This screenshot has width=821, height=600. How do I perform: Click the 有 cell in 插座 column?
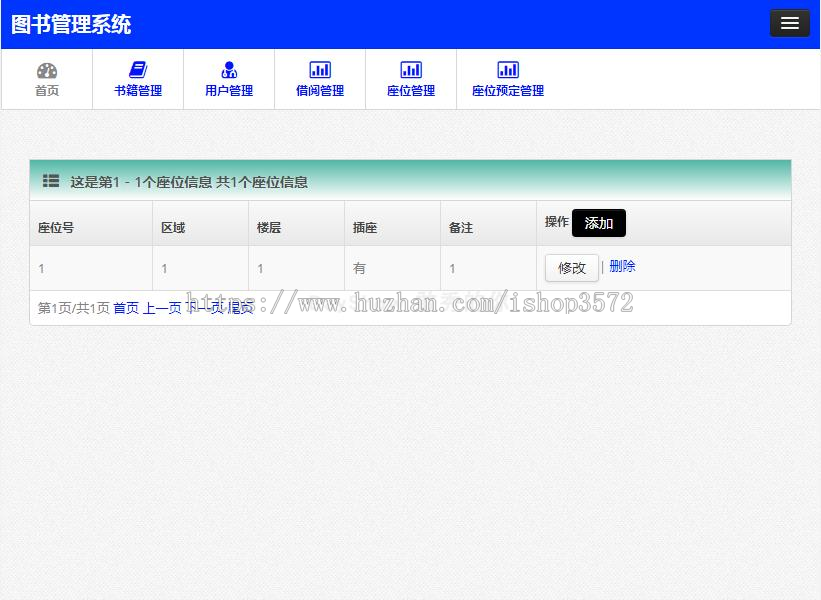359,269
